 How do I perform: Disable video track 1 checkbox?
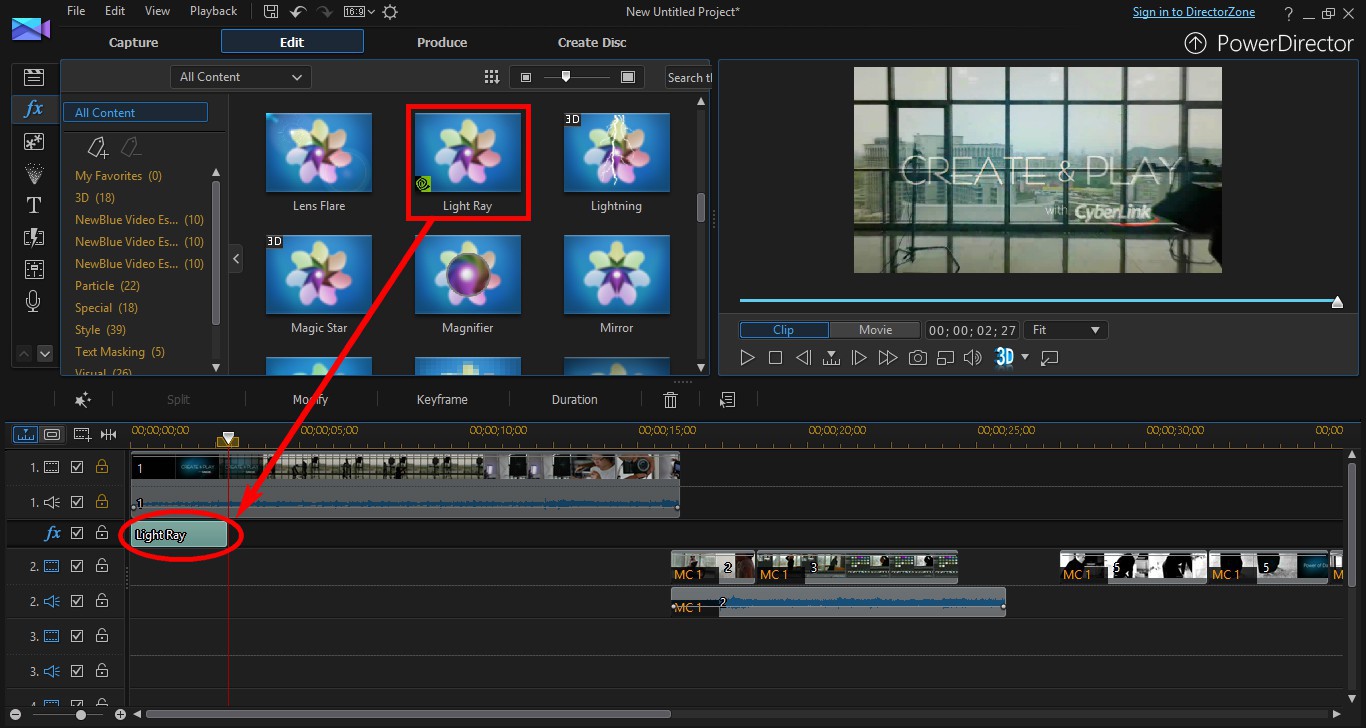click(x=77, y=467)
